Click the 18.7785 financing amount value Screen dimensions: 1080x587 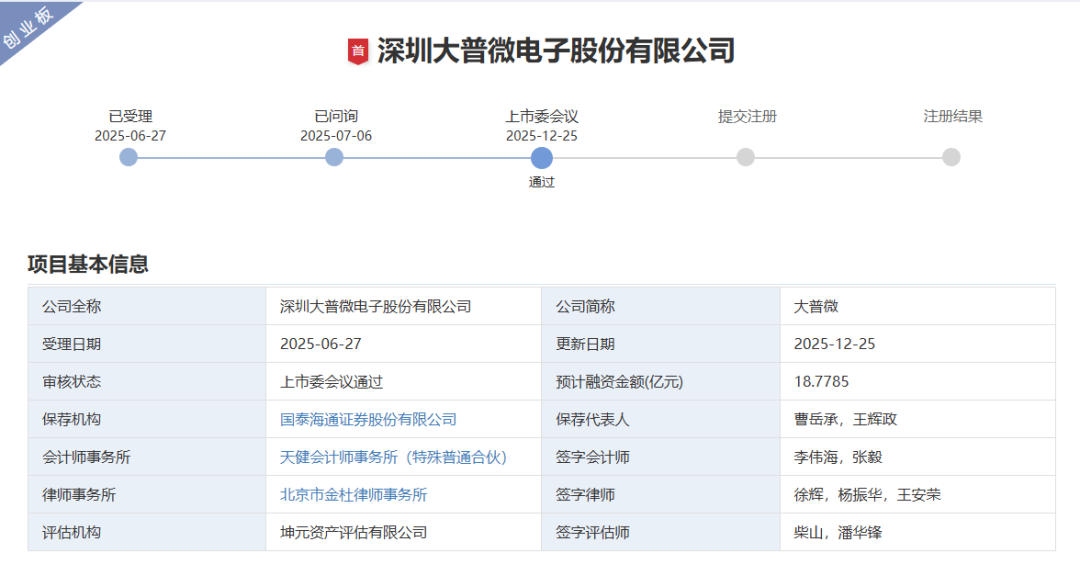click(x=821, y=381)
